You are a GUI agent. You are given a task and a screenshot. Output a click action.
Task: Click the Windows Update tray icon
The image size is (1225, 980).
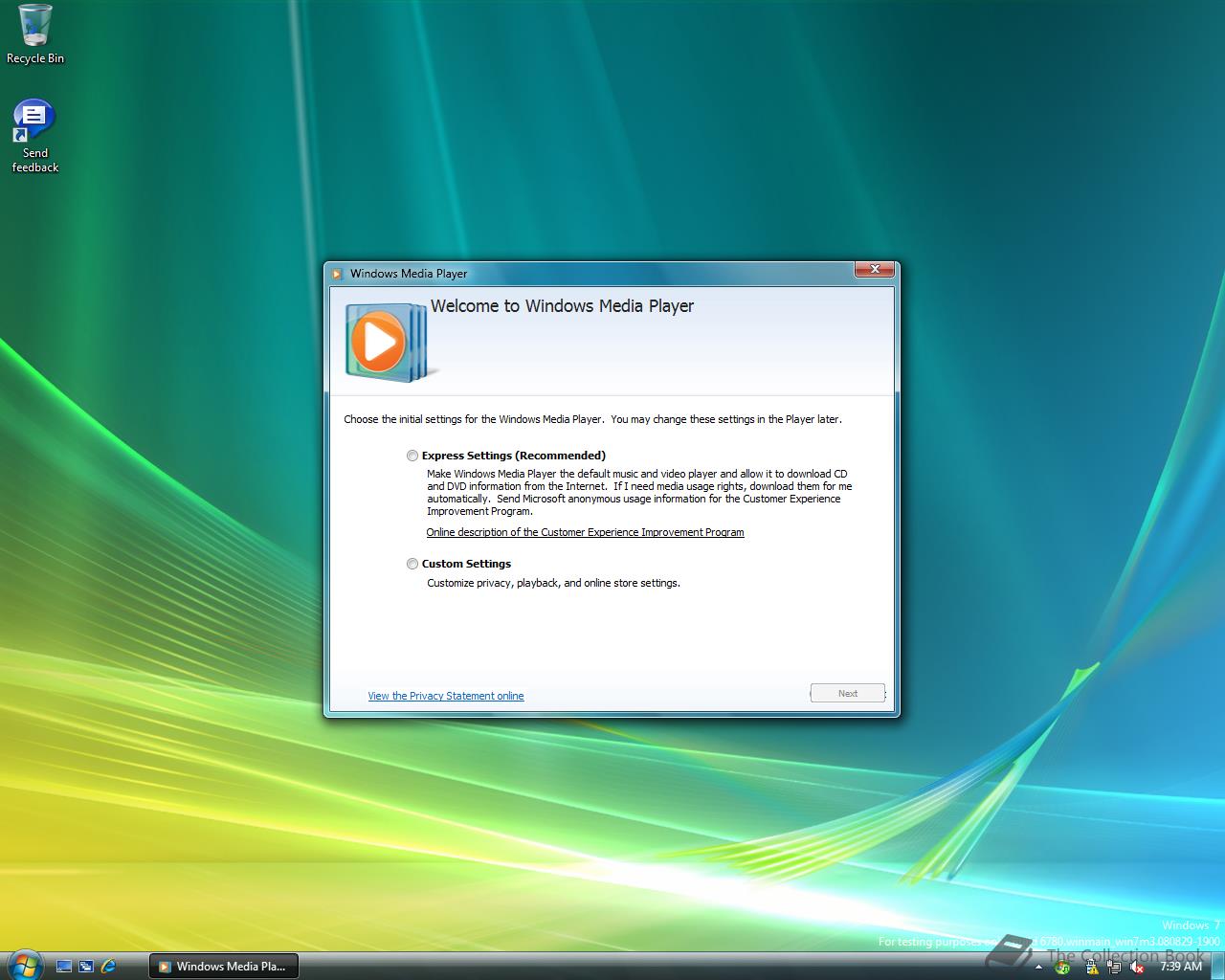[x=1062, y=968]
